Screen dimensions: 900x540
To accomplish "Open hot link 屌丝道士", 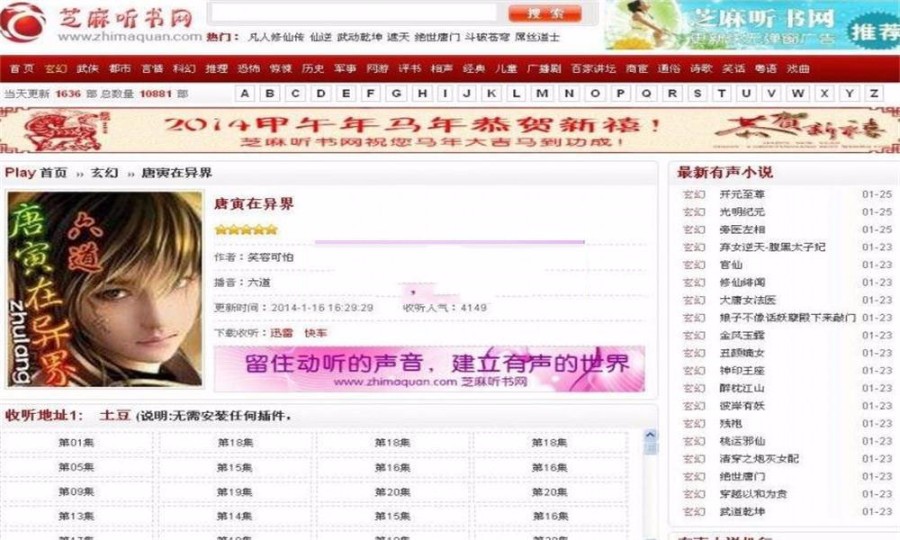I will [x=537, y=37].
